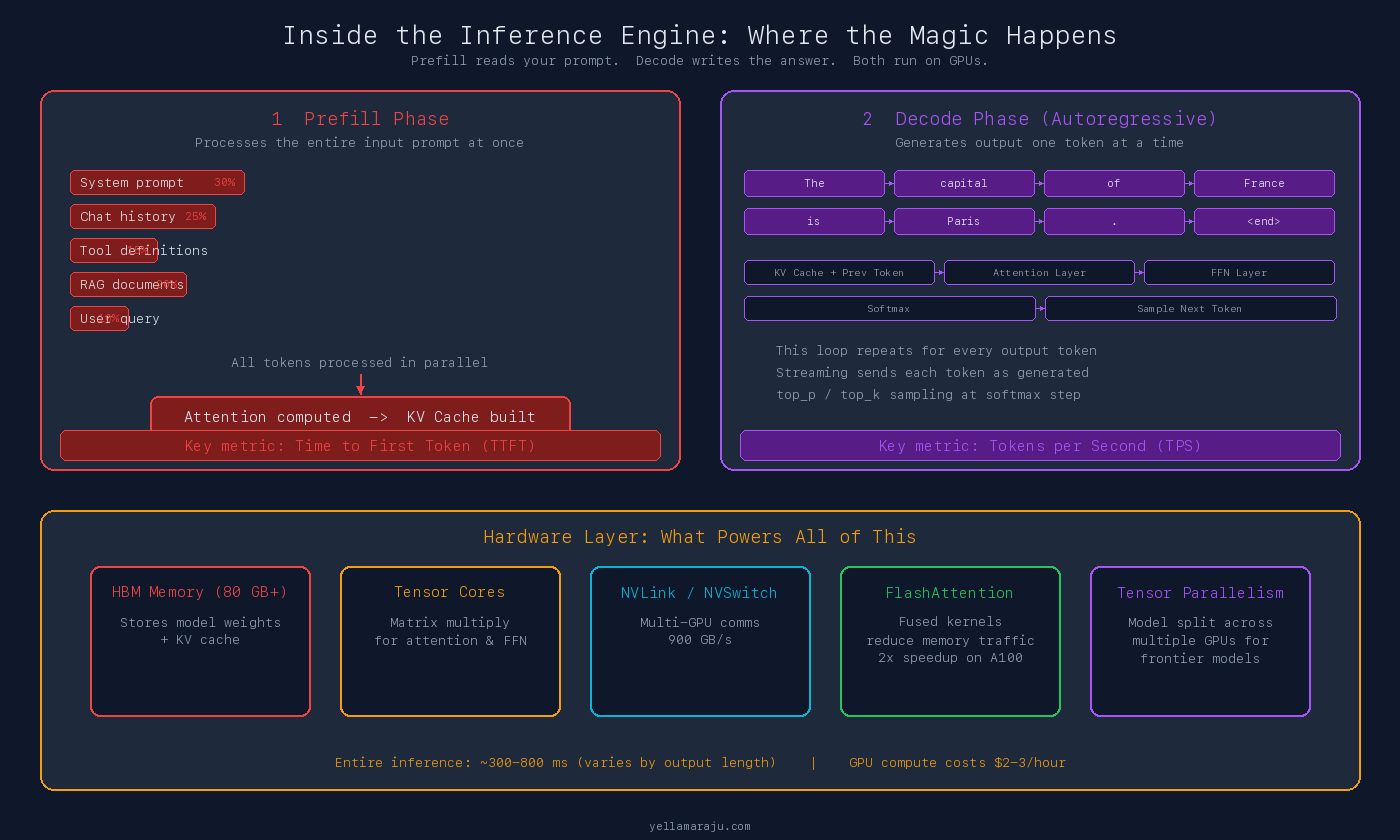1400x840 pixels.
Task: Switch to the Prefill Phase panel
Action: click(359, 118)
